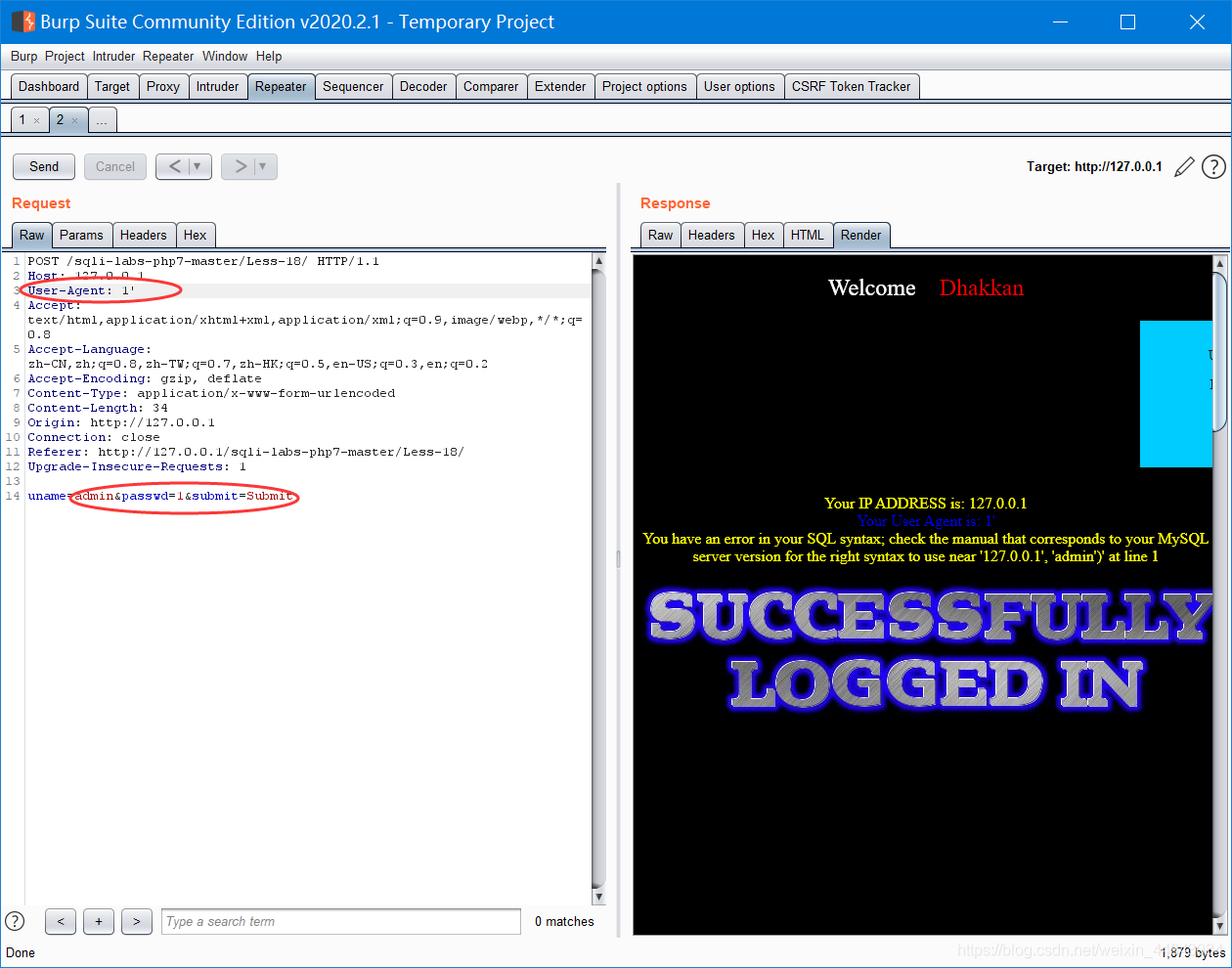The image size is (1232, 968).
Task: Click the Cancel button
Action: pos(115,166)
